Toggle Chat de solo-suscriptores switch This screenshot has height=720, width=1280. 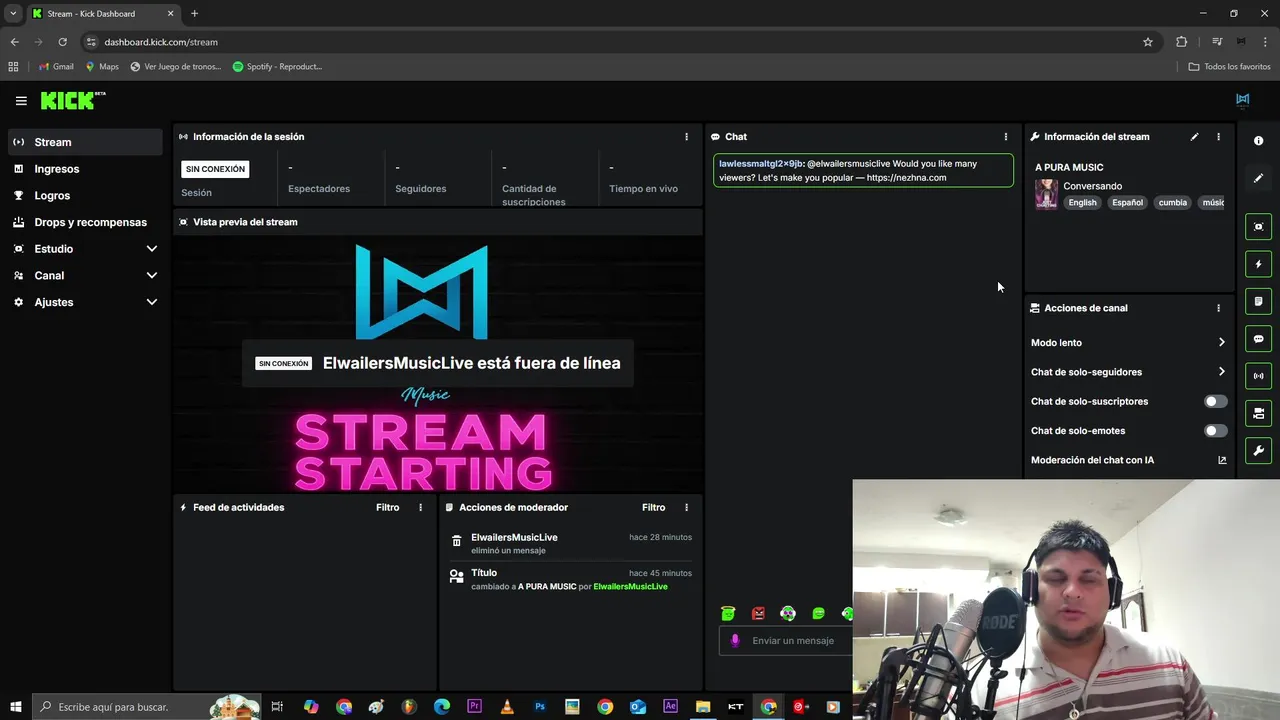[x=1215, y=401]
